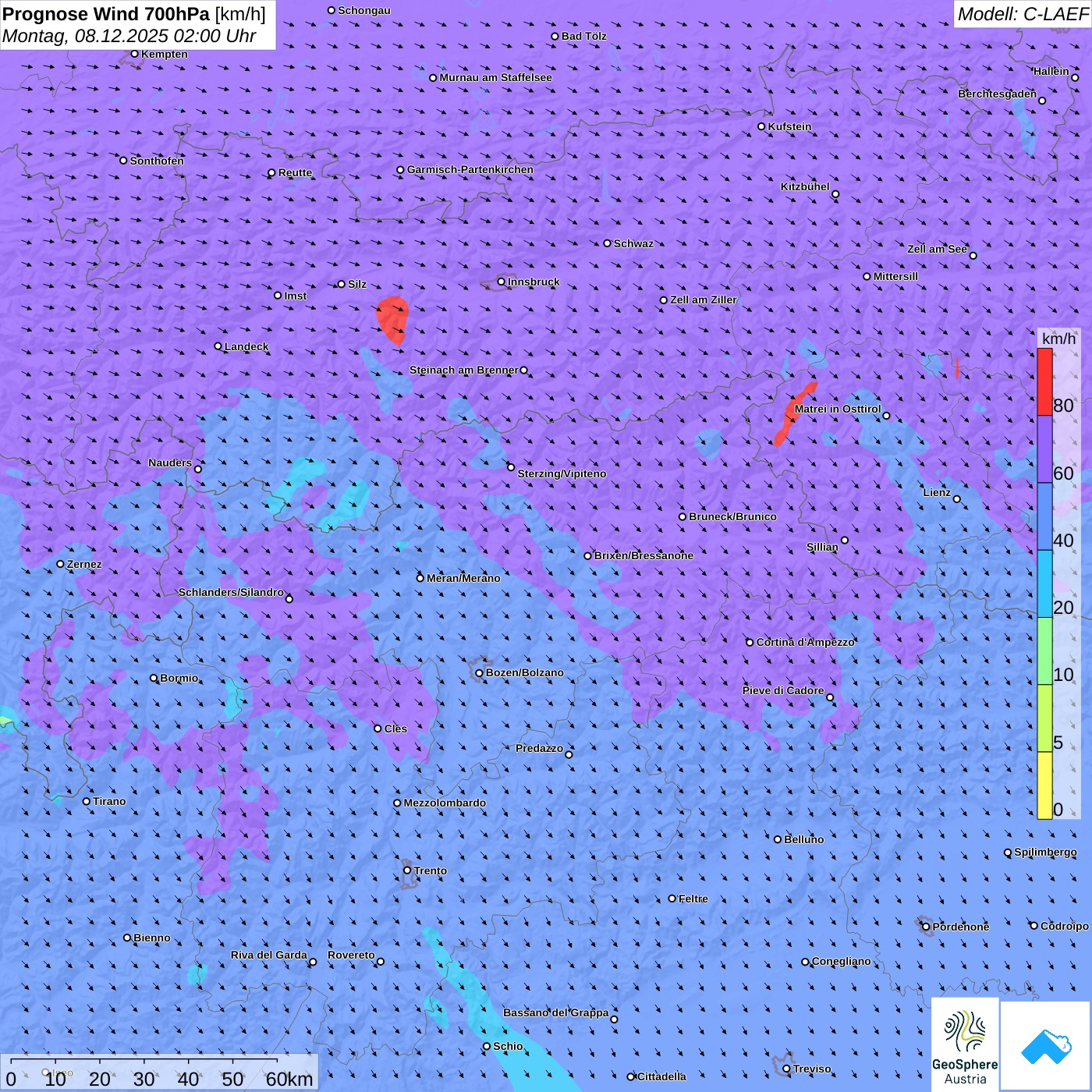The width and height of the screenshot is (1092, 1092).
Task: Click the Brixen/Bressanone marker dot
Action: pyautogui.click(x=588, y=556)
